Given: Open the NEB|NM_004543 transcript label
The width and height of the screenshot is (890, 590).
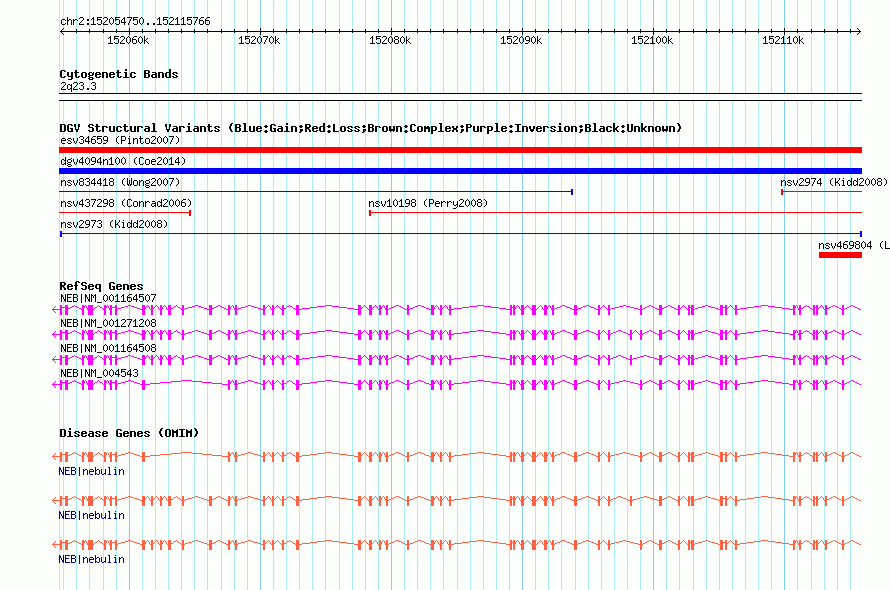Looking at the screenshot, I should pos(99,373).
